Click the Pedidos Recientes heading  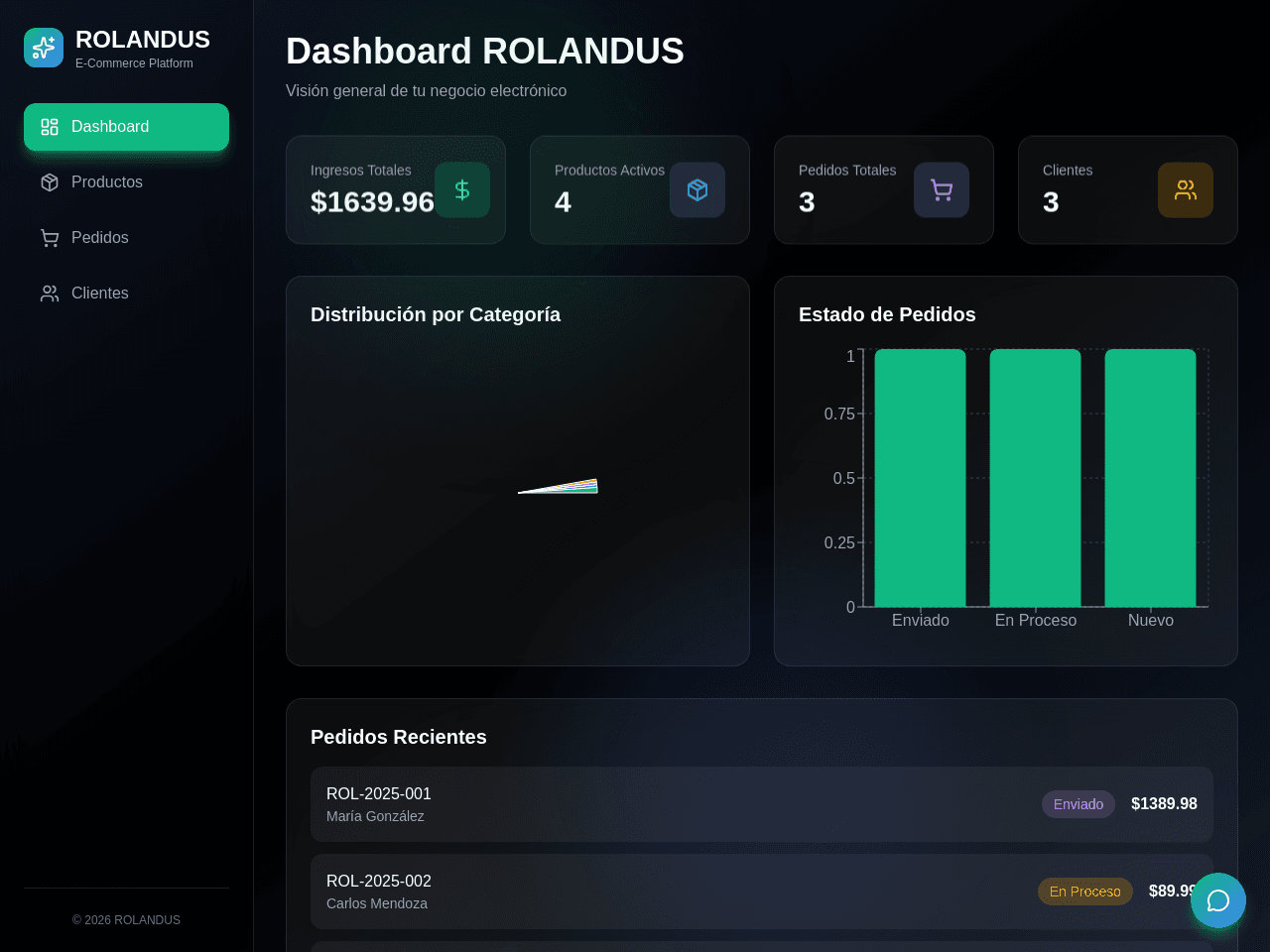[x=399, y=737]
